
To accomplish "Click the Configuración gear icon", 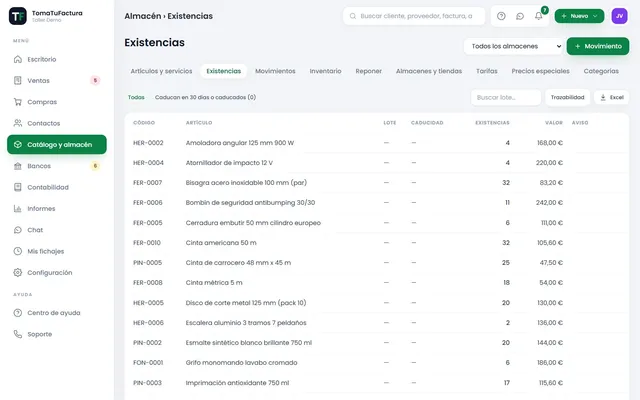I will [18, 272].
